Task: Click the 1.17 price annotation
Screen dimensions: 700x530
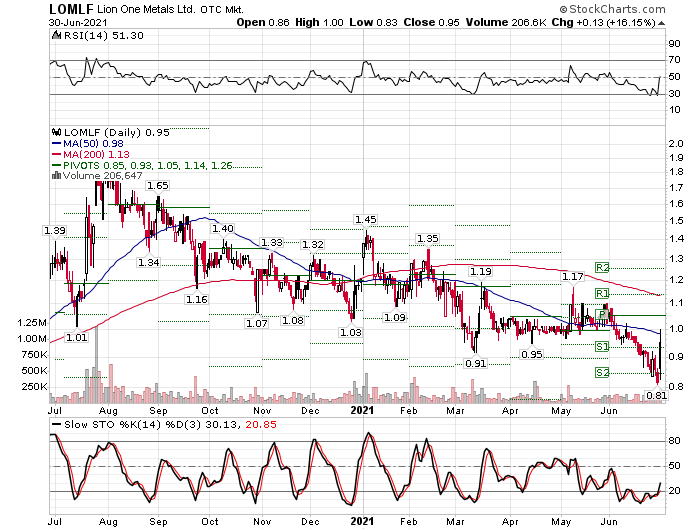Action: (572, 277)
